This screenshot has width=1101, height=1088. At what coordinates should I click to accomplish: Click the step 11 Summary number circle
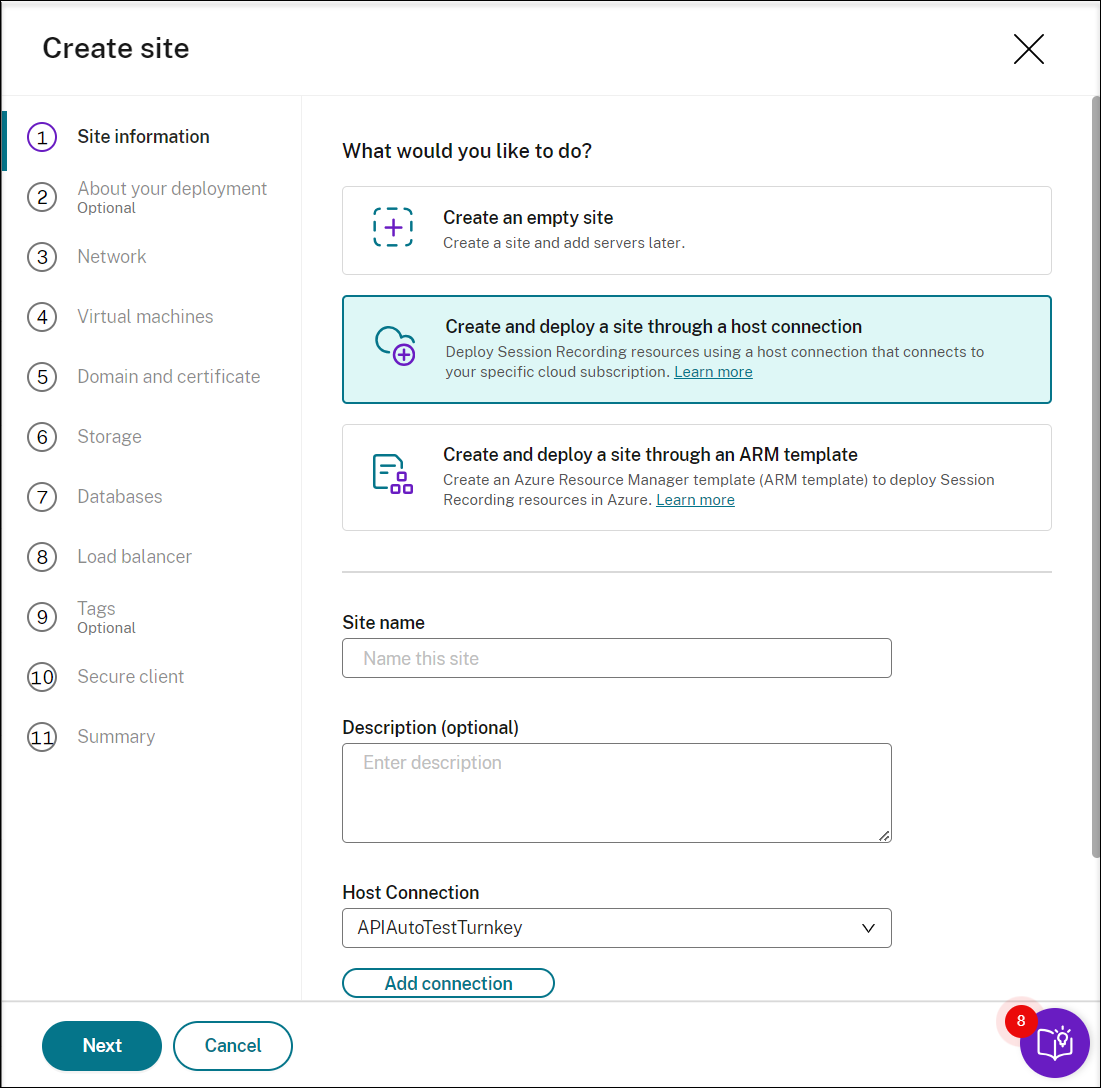(42, 737)
